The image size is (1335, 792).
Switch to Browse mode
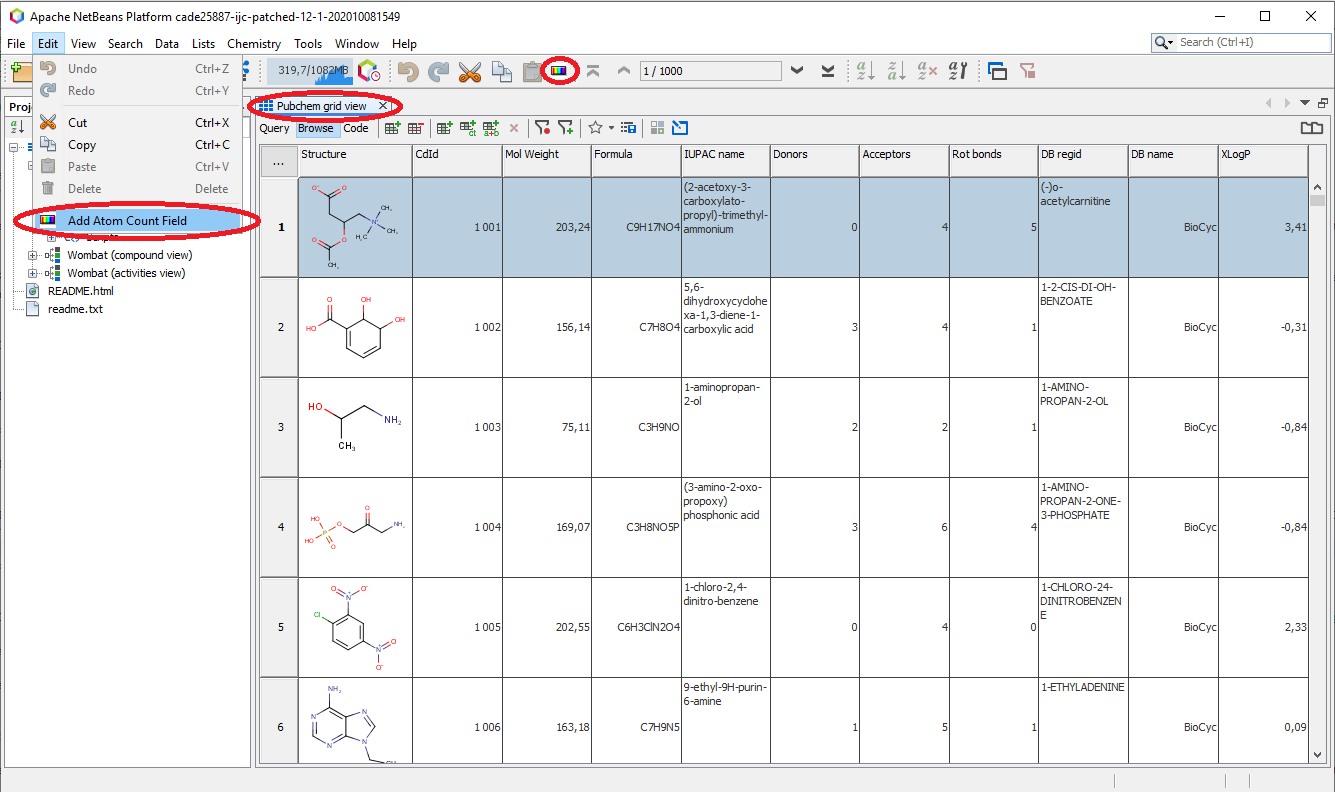315,128
